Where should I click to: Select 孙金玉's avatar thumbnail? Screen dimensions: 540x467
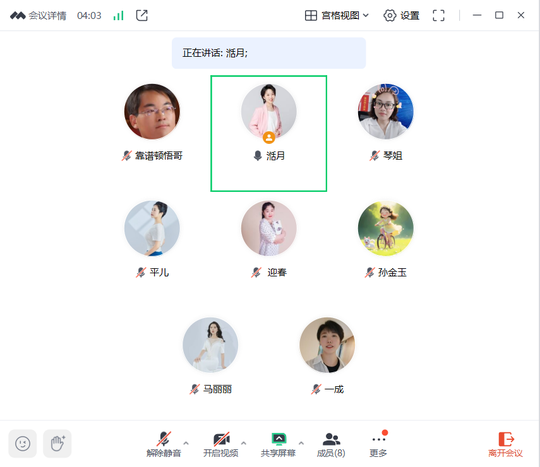pos(386,228)
